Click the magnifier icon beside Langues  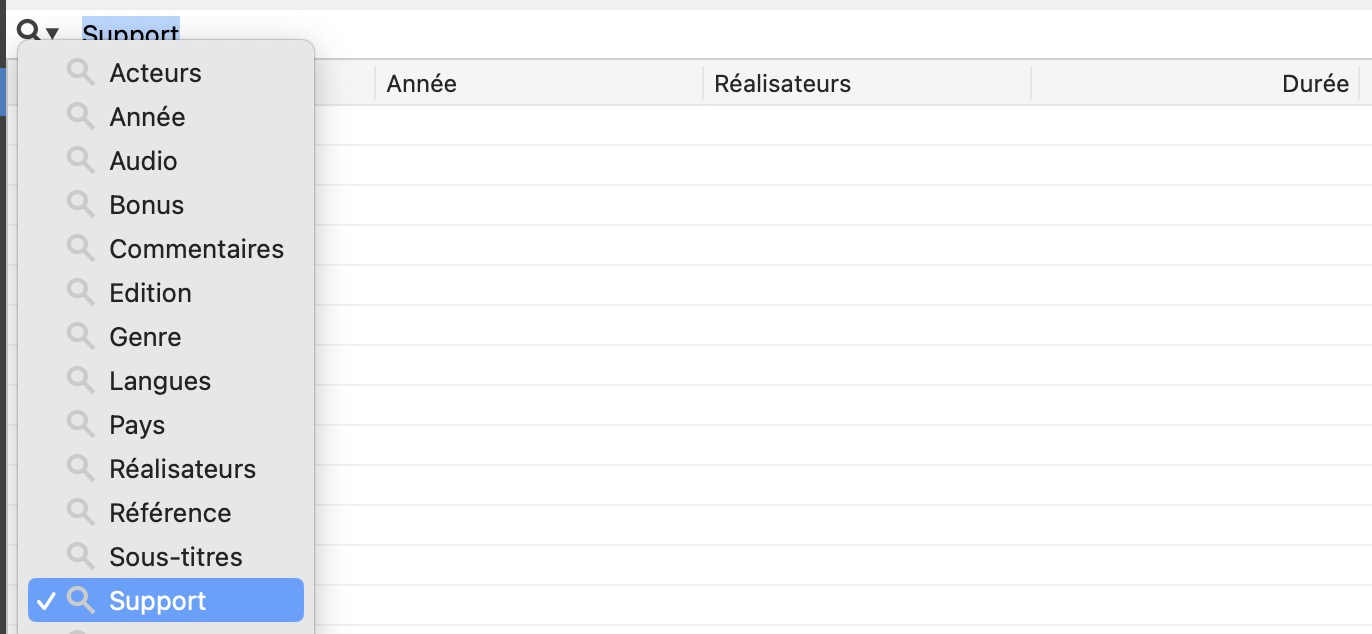[x=81, y=380]
